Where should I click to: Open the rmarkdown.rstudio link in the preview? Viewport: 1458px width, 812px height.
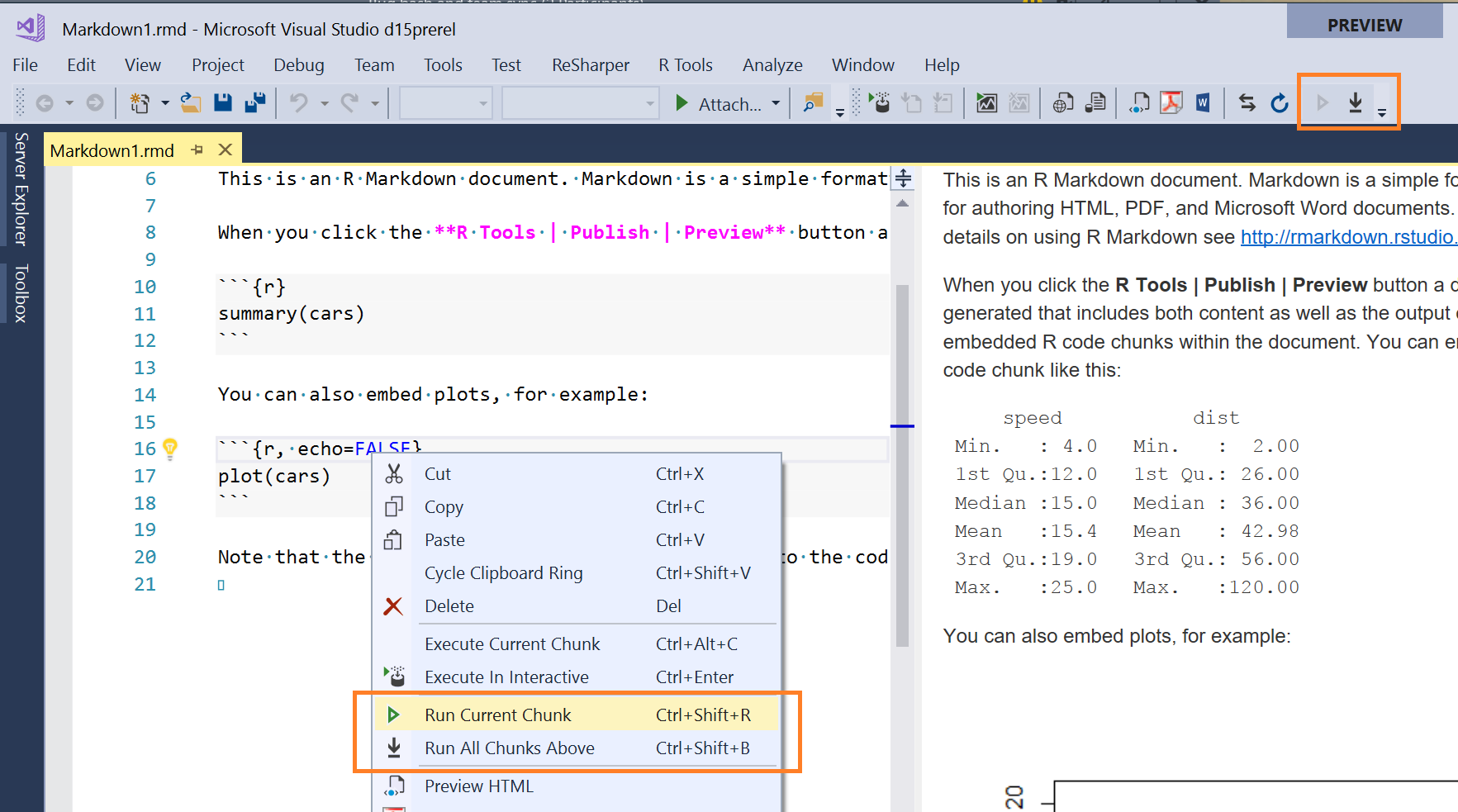(1348, 237)
